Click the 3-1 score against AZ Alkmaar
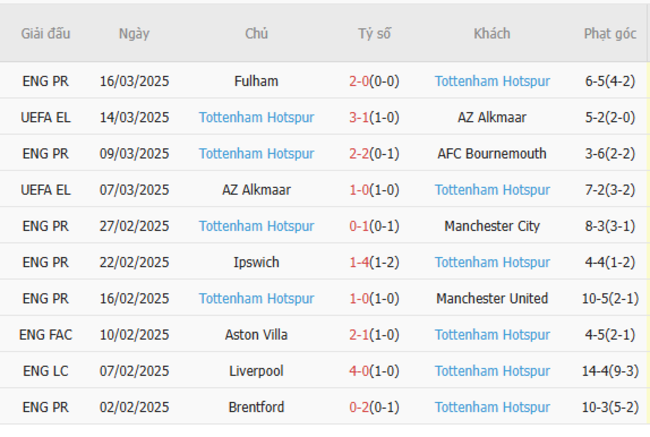 (x=359, y=117)
